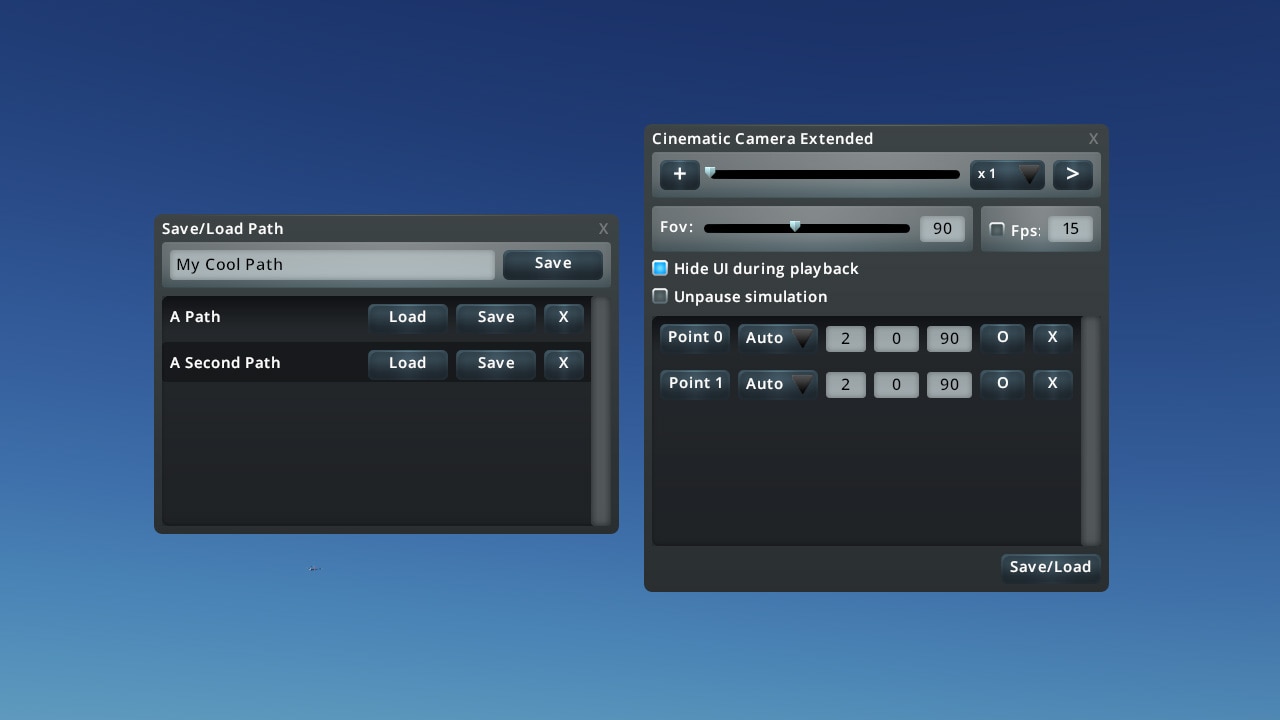Viewport: 1280px width, 720px height.
Task: Enable Unpause simulation checkbox
Action: [660, 297]
